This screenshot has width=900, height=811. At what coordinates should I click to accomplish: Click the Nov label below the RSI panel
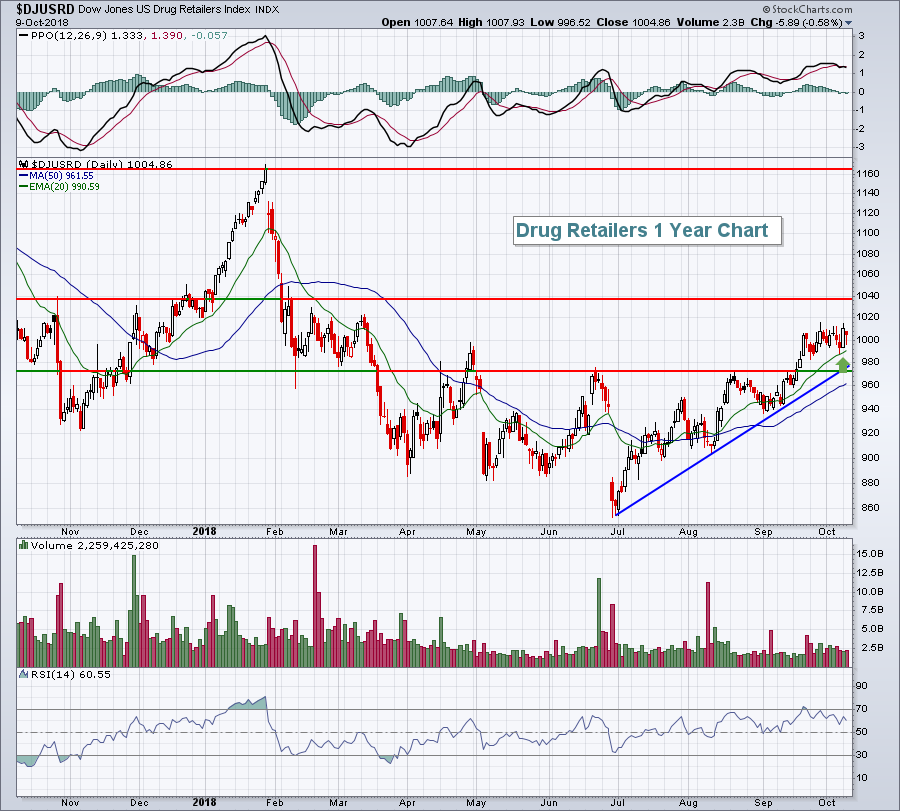pyautogui.click(x=70, y=803)
